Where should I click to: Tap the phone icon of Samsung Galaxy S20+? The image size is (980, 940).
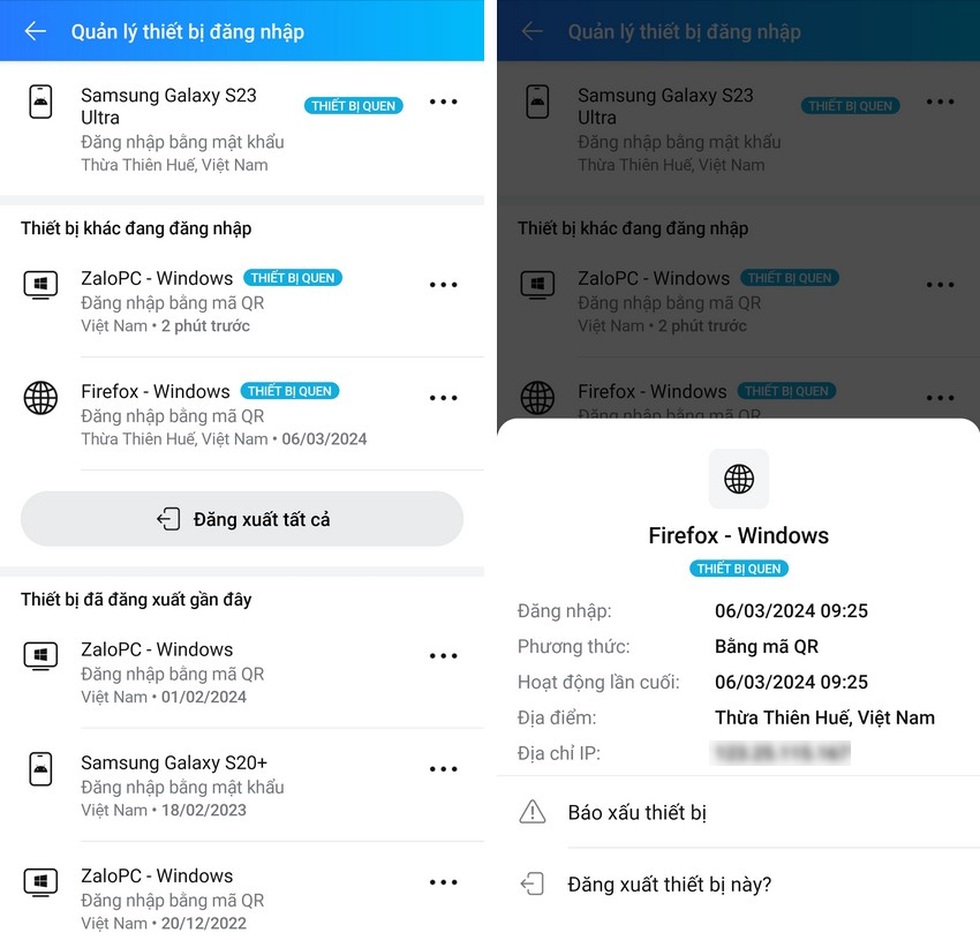click(x=40, y=769)
